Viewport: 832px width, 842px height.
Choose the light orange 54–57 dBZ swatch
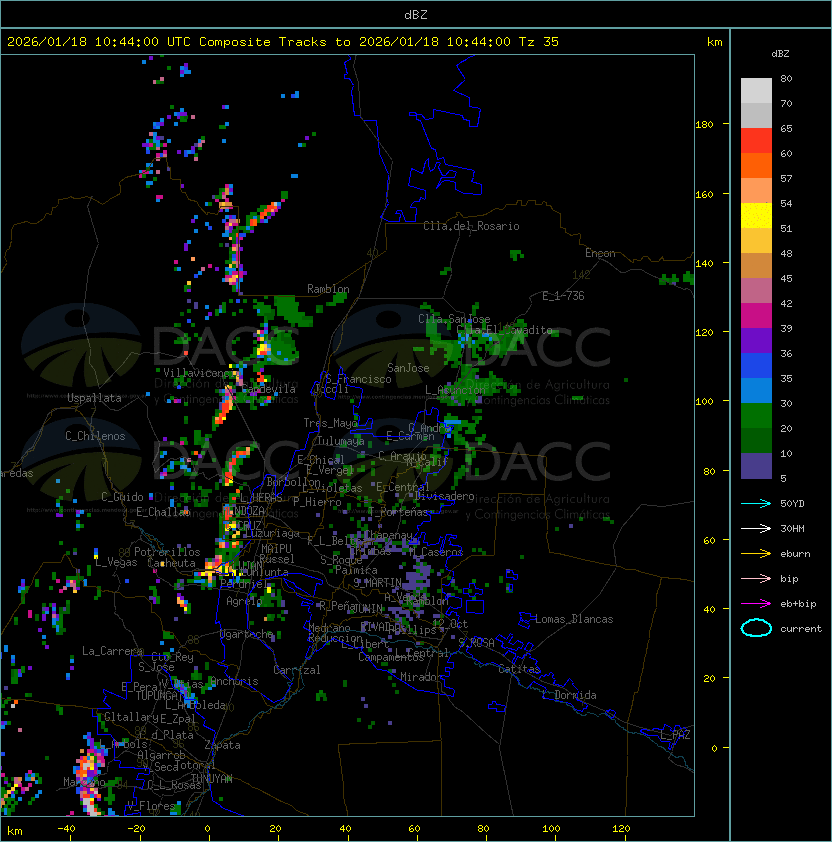[756, 191]
